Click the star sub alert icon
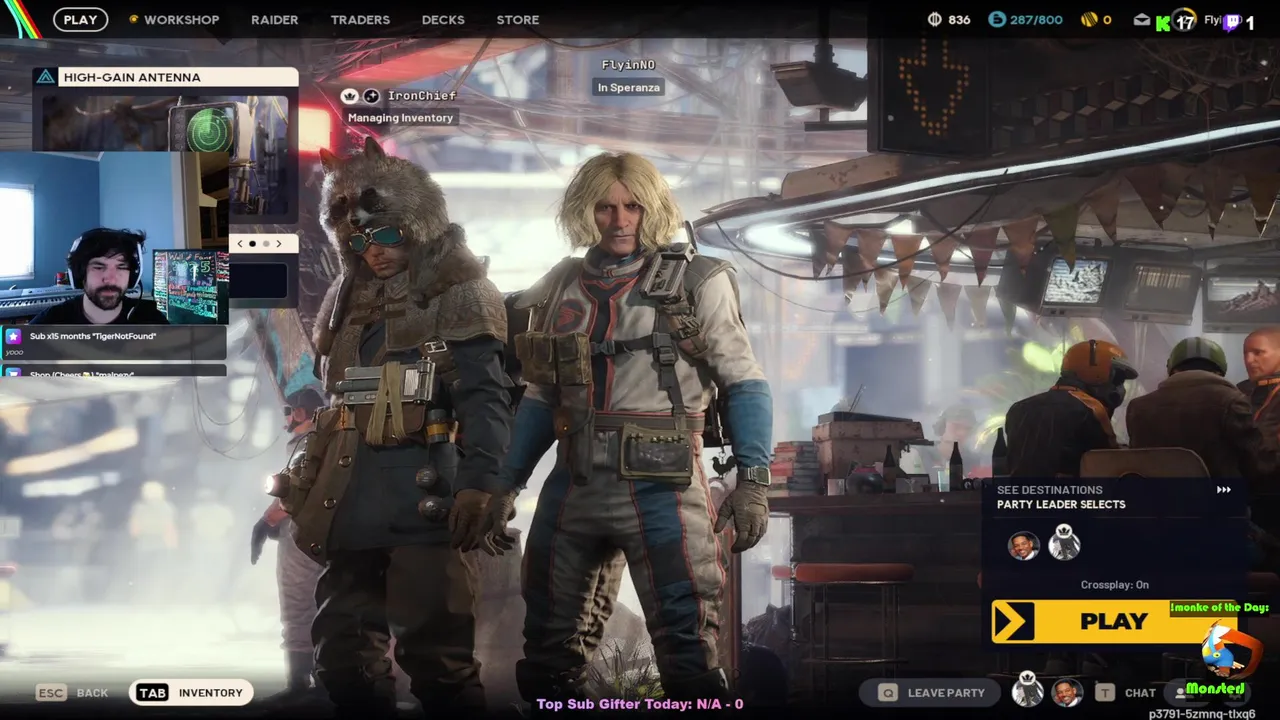Screen dimensions: 1280x720 (13, 337)
